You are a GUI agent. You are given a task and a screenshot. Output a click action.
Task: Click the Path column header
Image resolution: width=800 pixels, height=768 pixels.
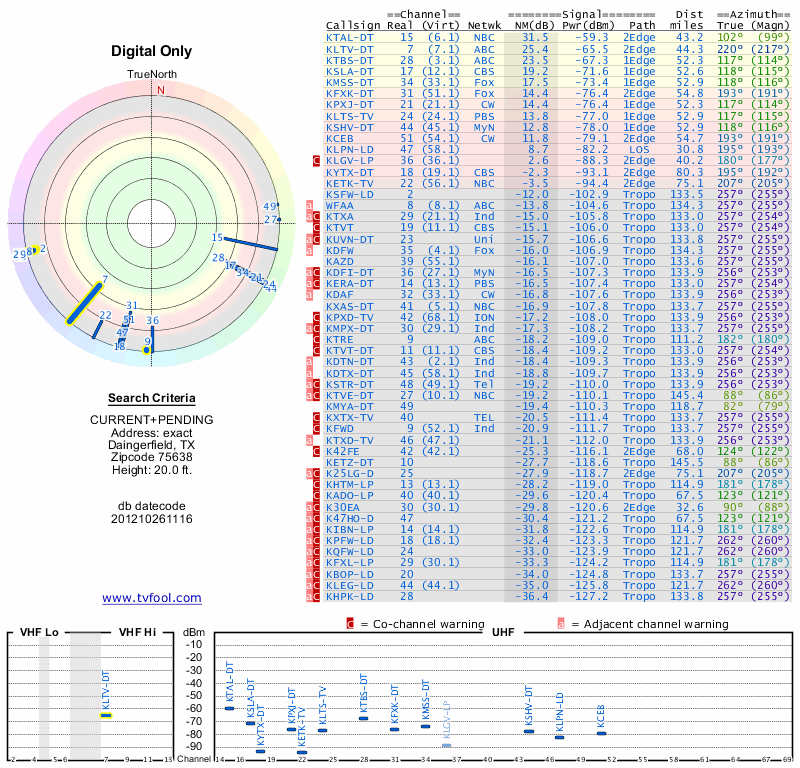tap(642, 26)
